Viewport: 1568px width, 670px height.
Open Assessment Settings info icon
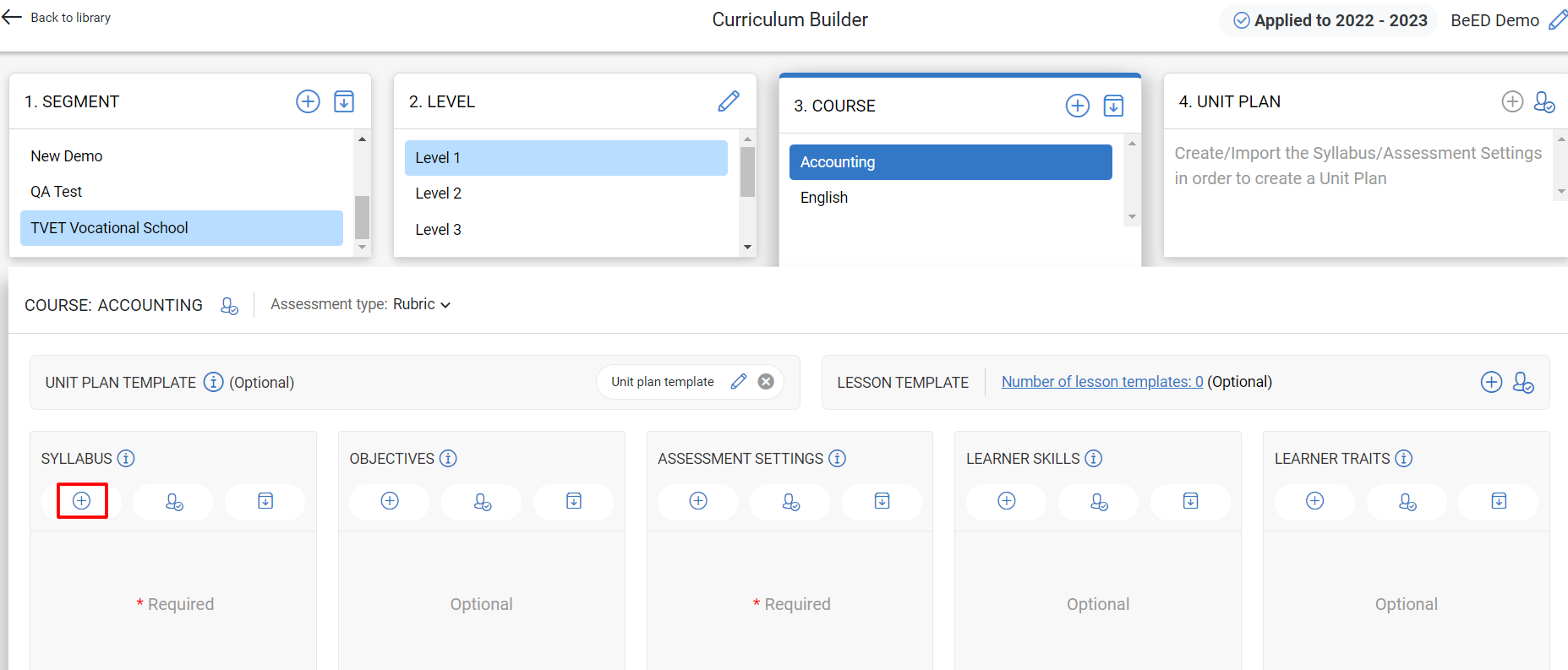[837, 458]
